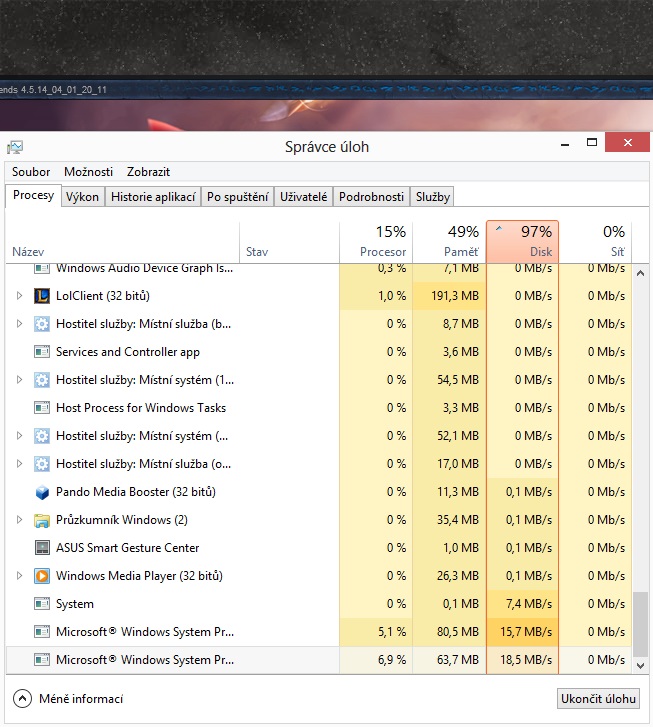Click the Host Process for Windows Tasks icon

click(42, 408)
